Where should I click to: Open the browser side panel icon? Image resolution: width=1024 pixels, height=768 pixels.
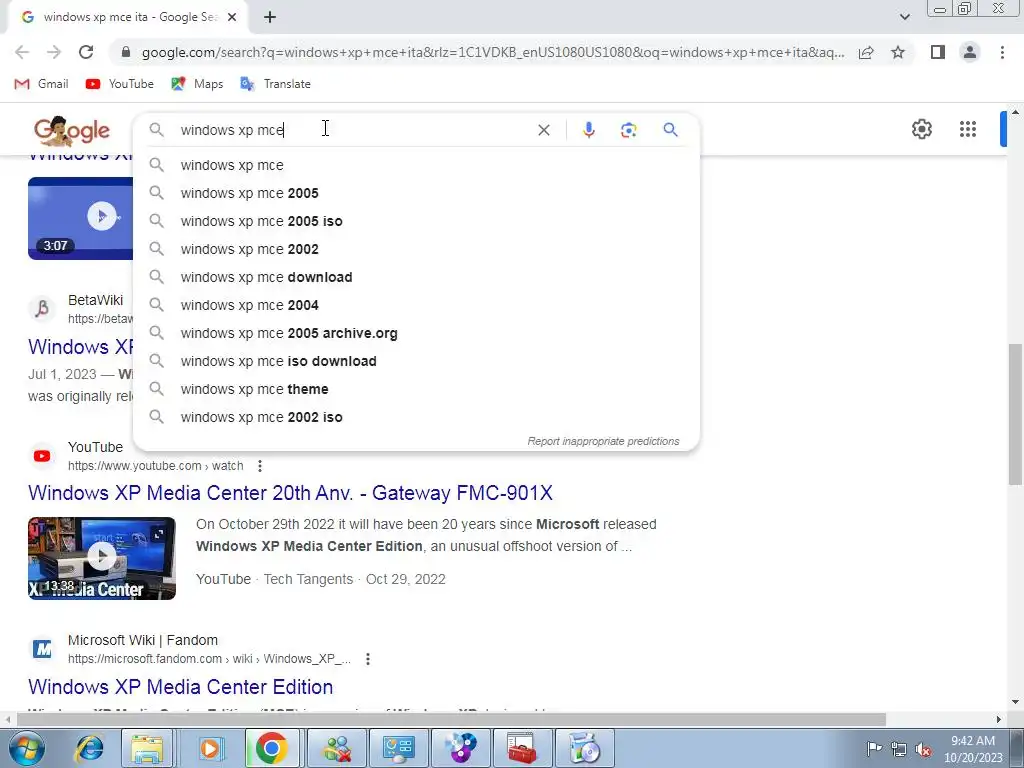(938, 52)
